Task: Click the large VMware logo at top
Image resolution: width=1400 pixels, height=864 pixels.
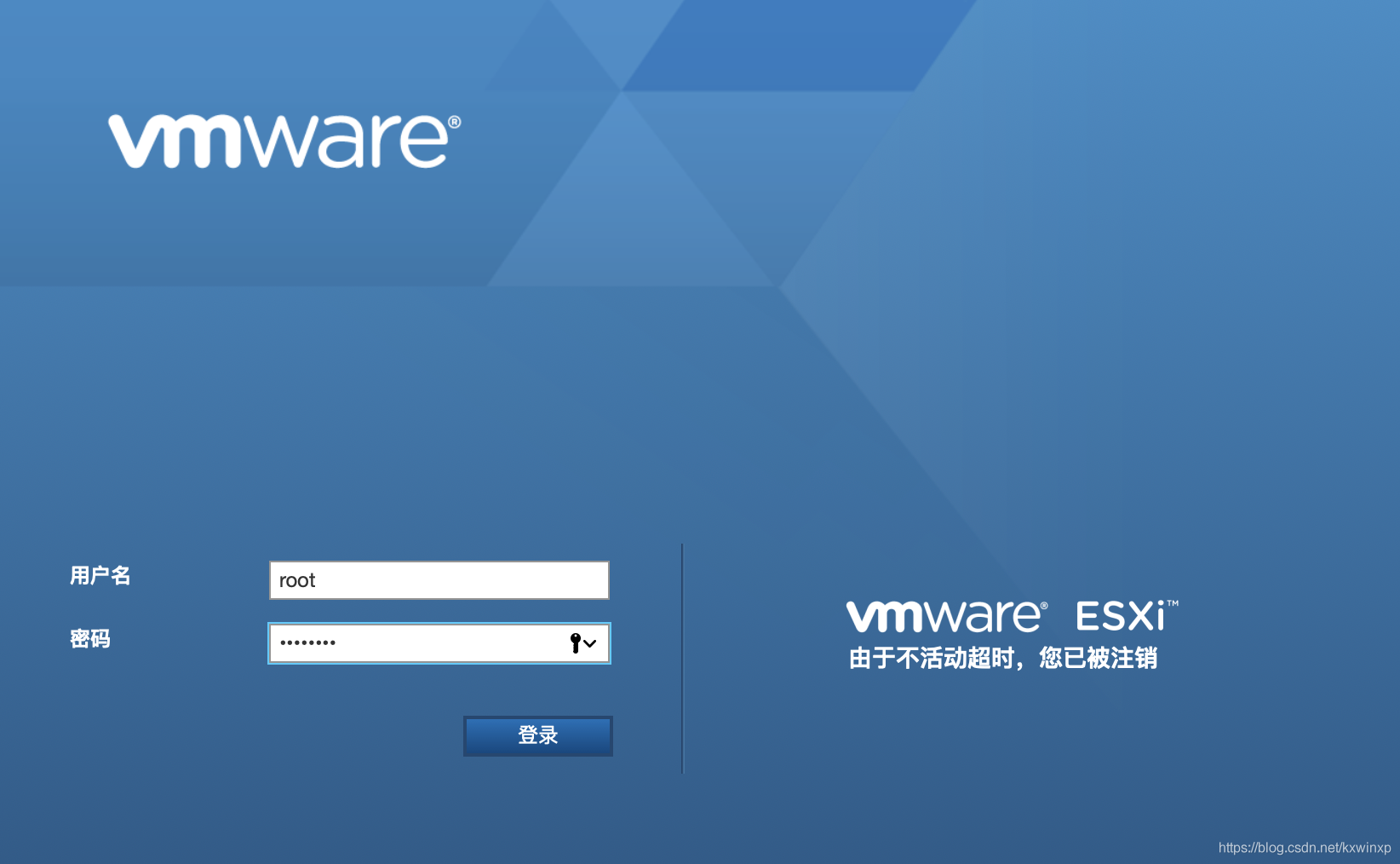Action: [284, 141]
